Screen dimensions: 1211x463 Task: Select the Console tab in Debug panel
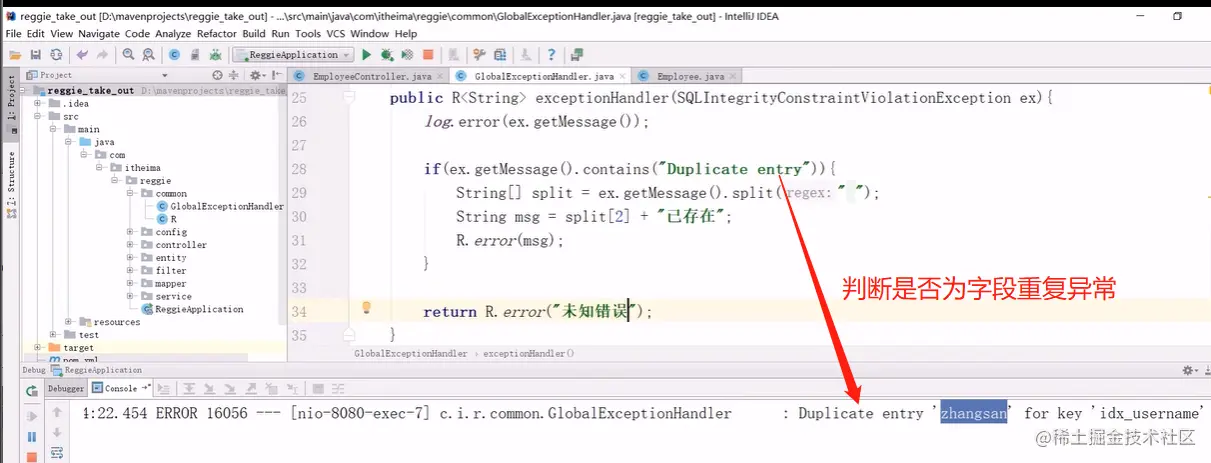120,388
